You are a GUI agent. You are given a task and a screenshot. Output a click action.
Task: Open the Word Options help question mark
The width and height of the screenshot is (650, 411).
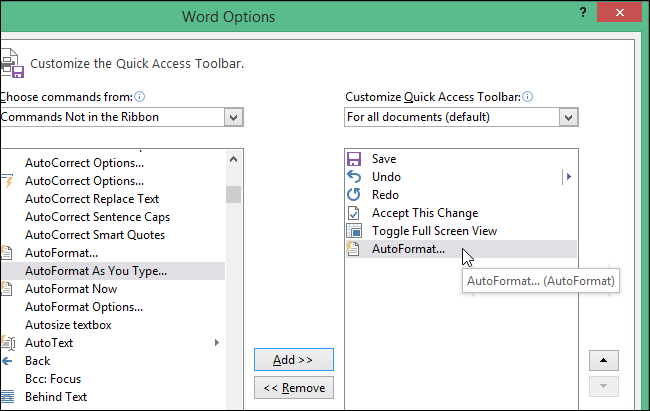pos(583,12)
